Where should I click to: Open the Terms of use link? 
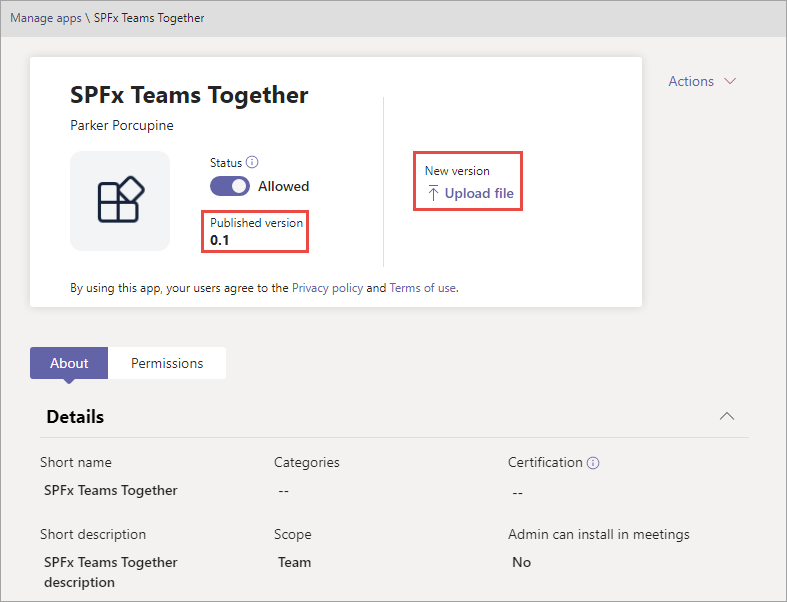click(423, 288)
